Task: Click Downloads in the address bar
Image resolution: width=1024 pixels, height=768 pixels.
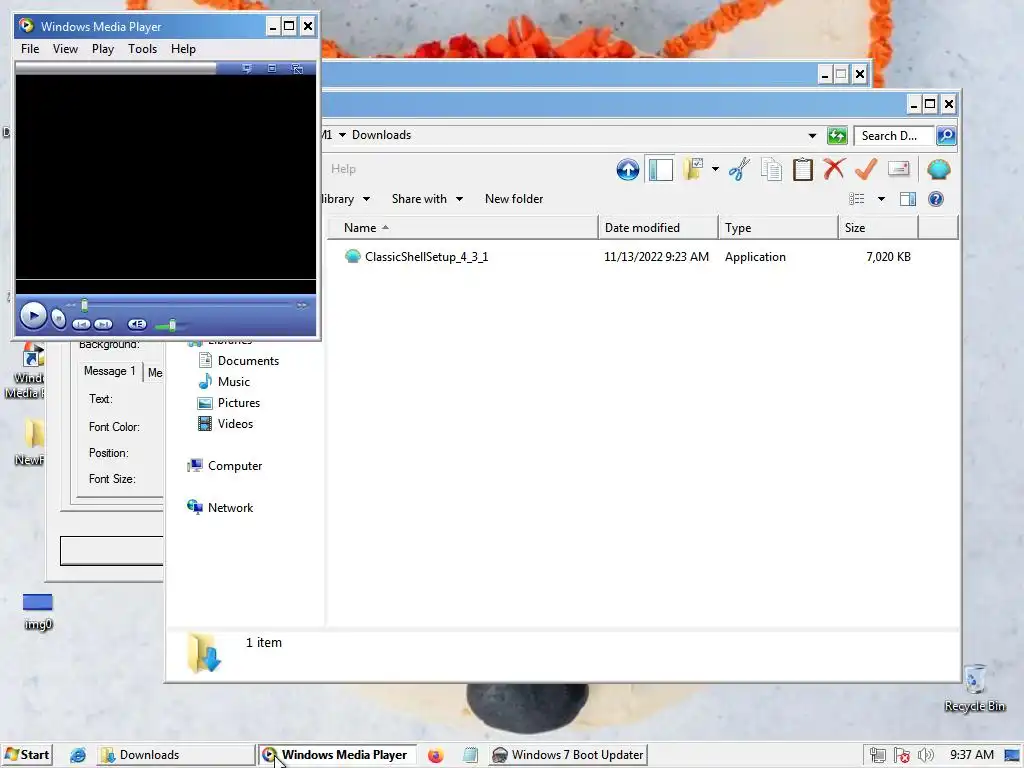Action: click(381, 135)
